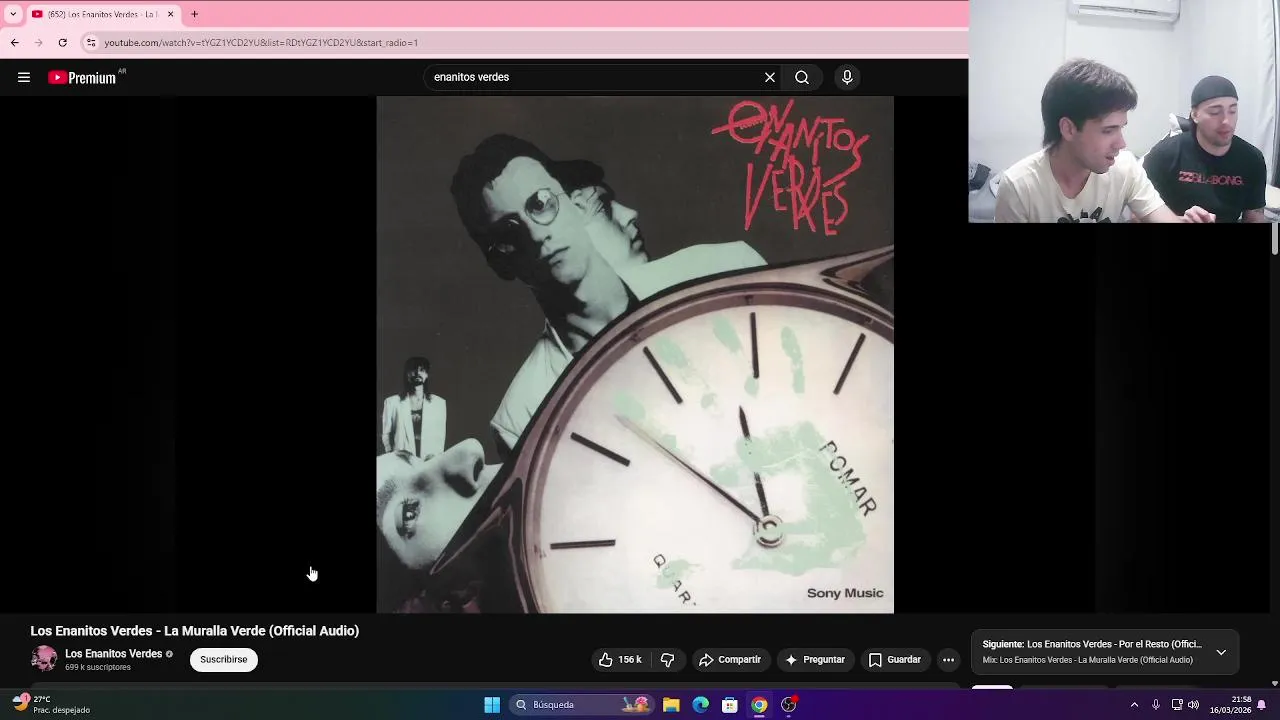Click the Mix: Los Enanitos Verdes playlist title

[1088, 660]
